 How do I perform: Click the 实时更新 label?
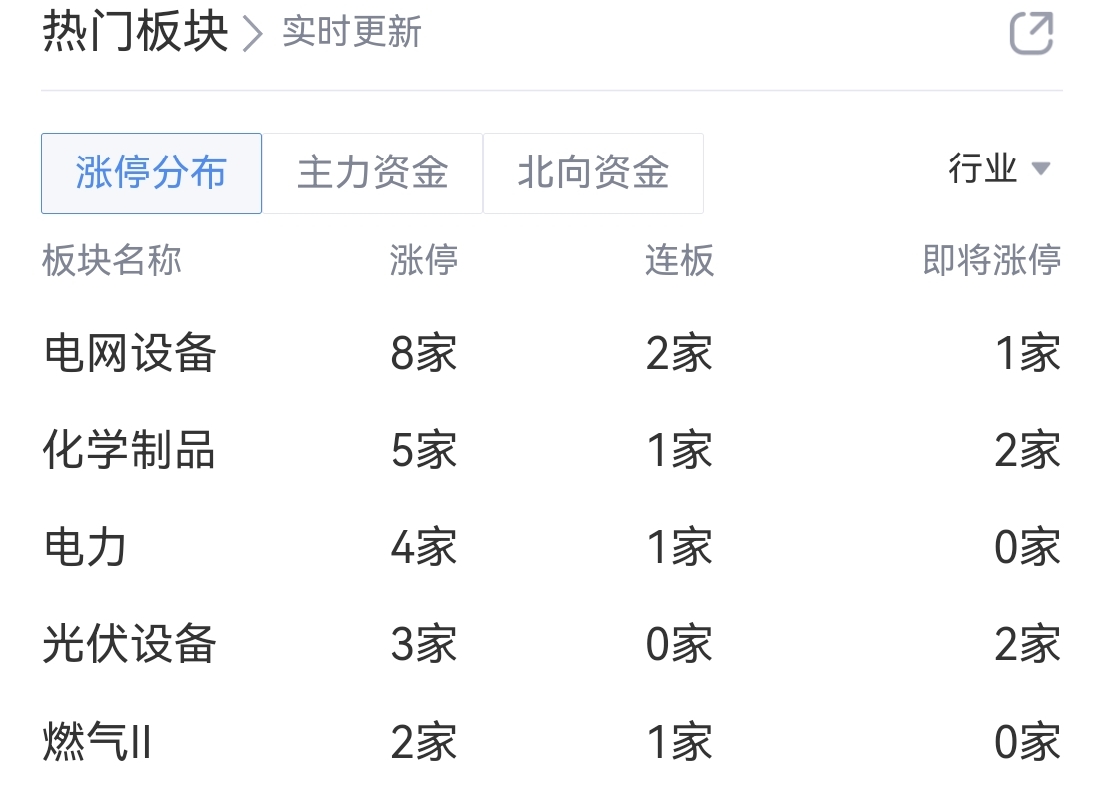click(351, 32)
